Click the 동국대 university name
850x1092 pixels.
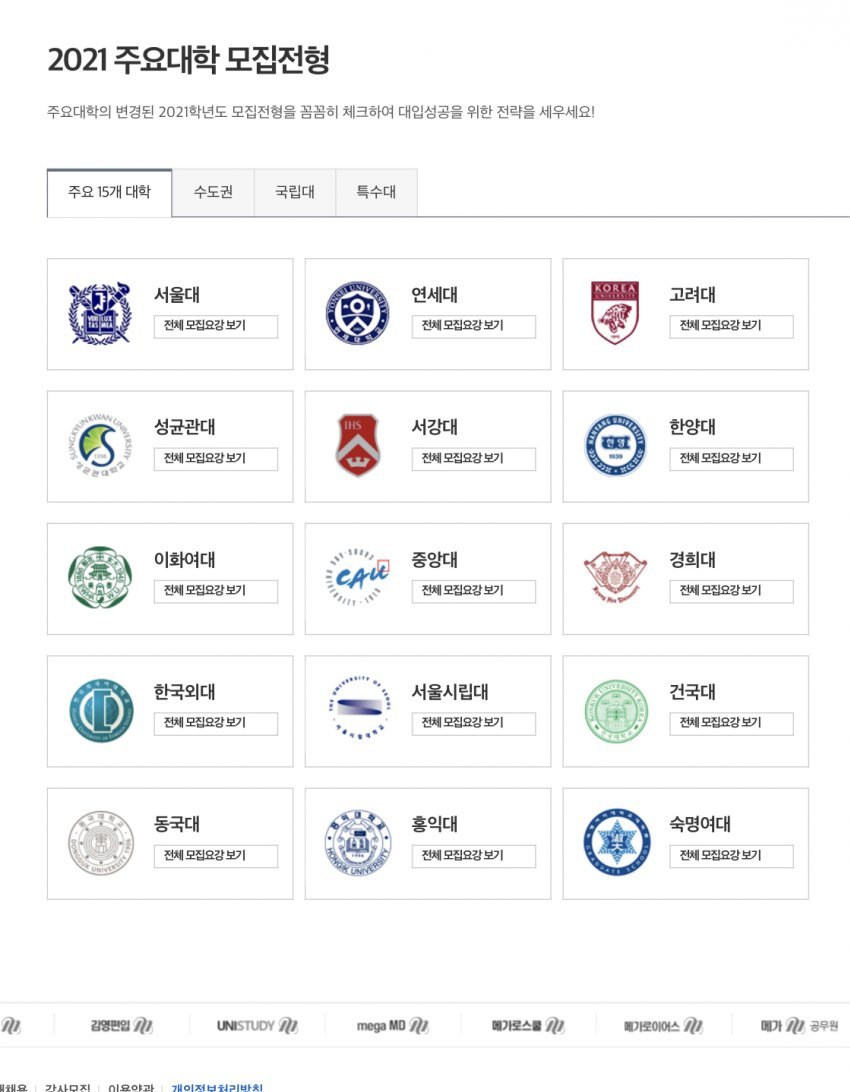pyautogui.click(x=177, y=825)
